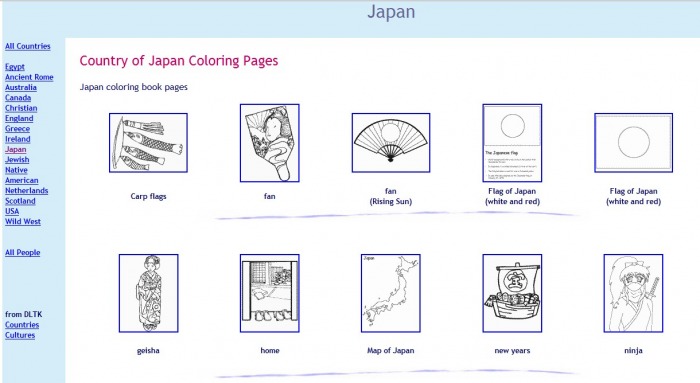Screen dimensions: 700x383
Task: Open the Ireland sidebar link
Action: pyautogui.click(x=17, y=139)
